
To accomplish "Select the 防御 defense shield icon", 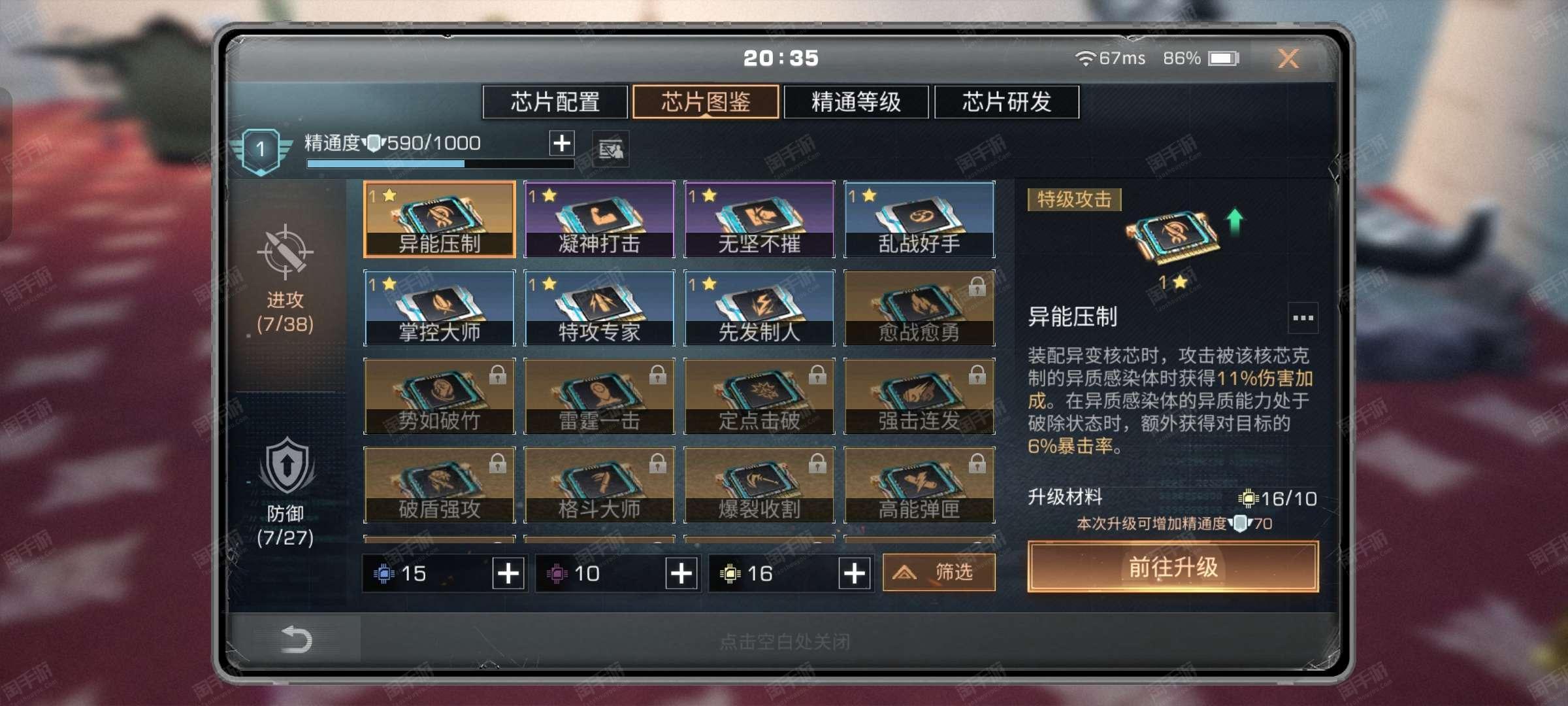I will pos(286,465).
